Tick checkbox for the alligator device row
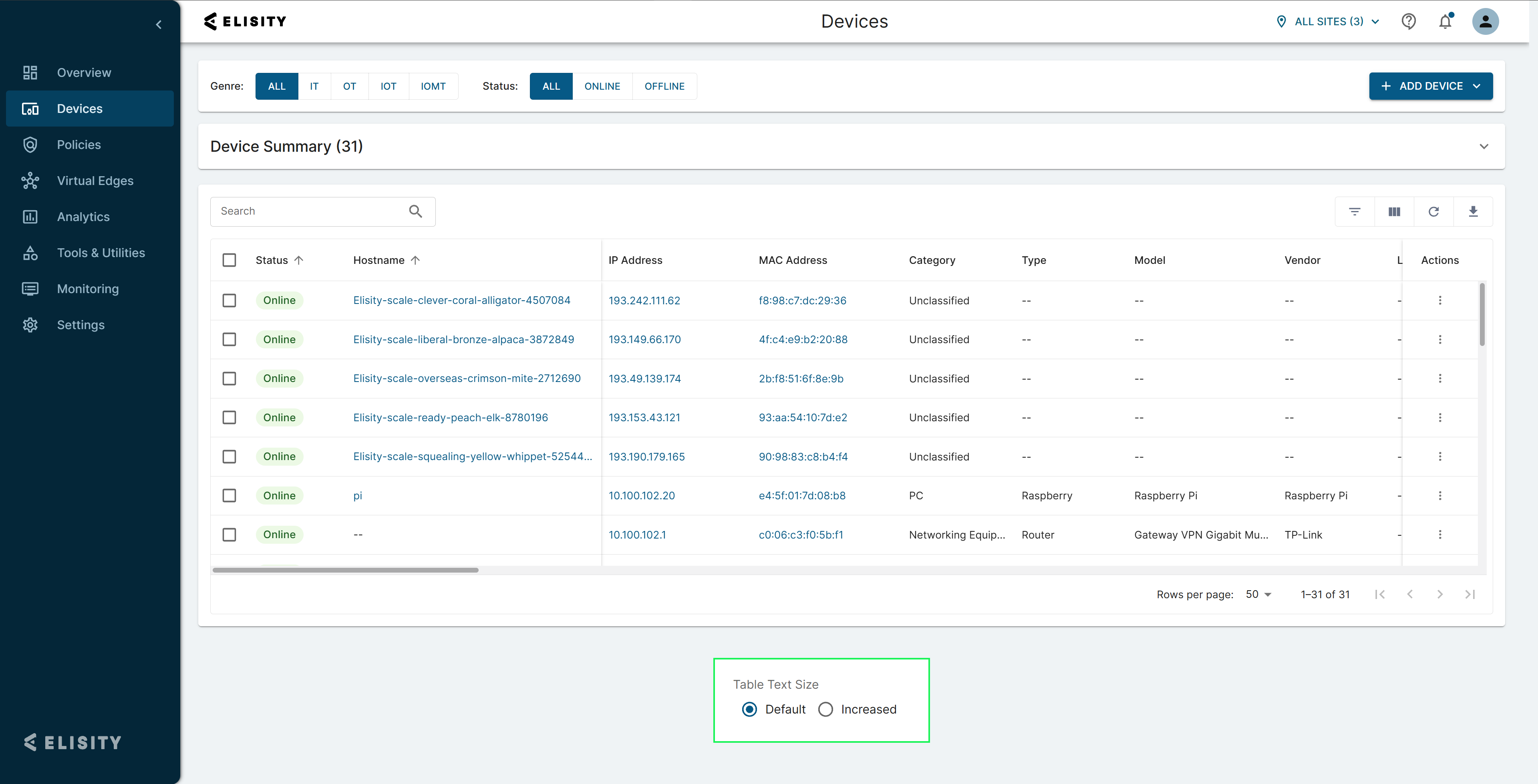Viewport: 1538px width, 784px height. (229, 300)
